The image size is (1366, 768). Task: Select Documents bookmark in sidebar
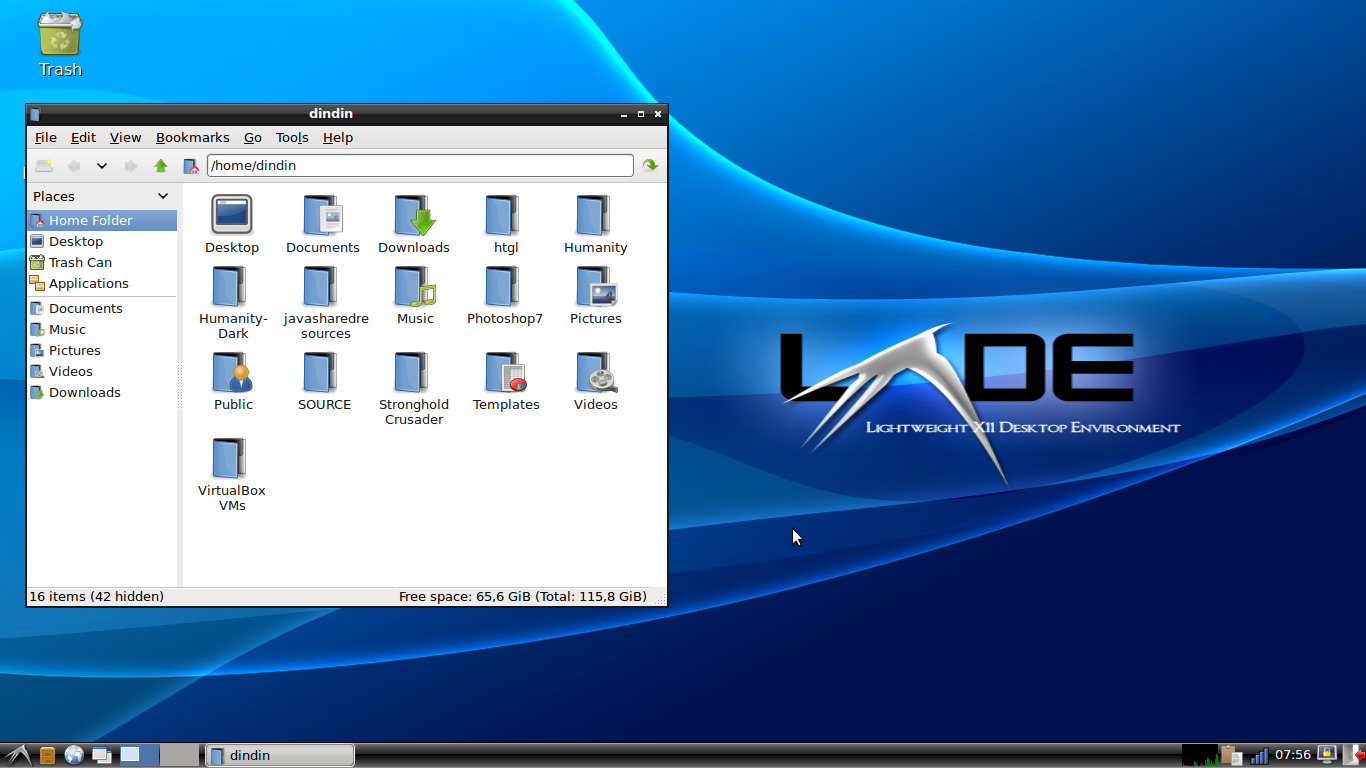(102, 308)
